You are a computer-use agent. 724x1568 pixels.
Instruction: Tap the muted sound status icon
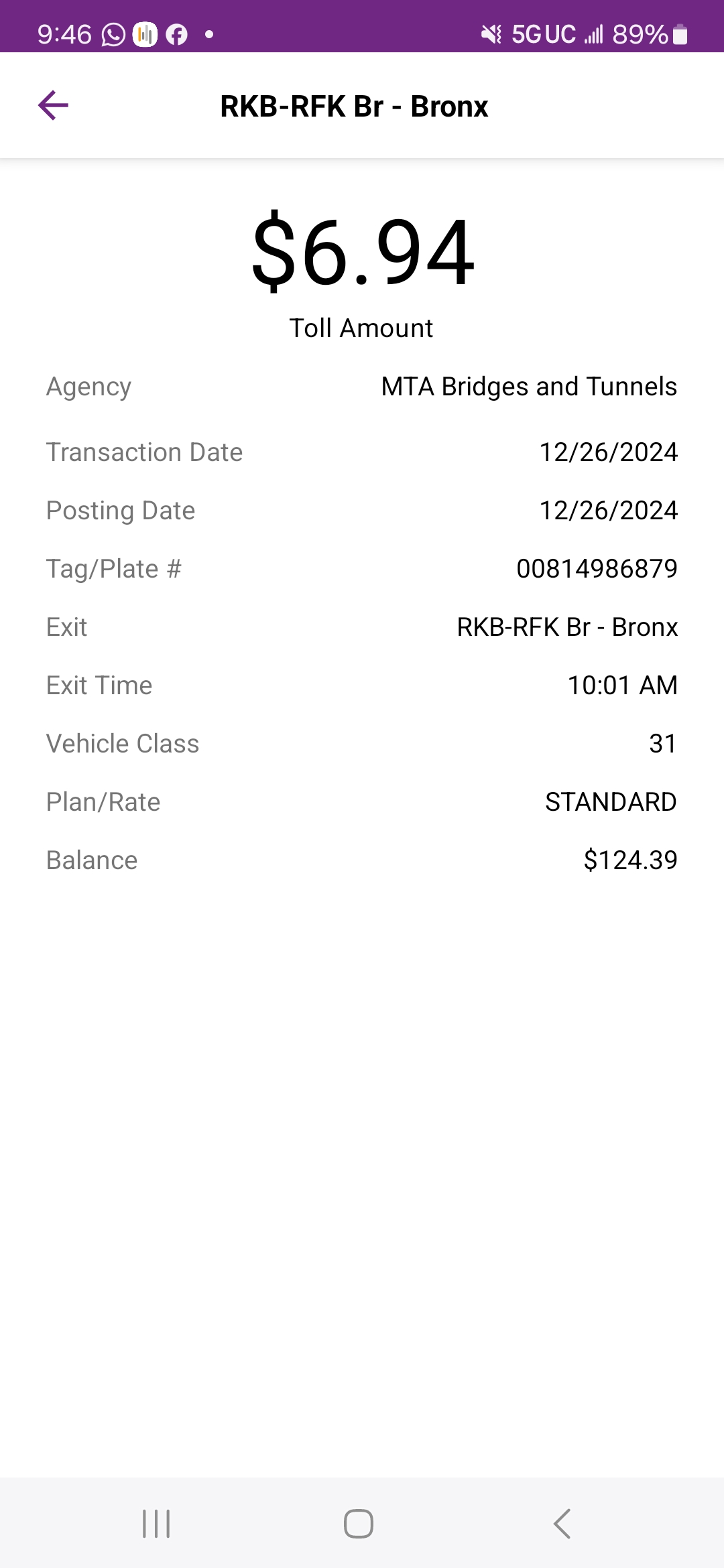click(x=491, y=34)
